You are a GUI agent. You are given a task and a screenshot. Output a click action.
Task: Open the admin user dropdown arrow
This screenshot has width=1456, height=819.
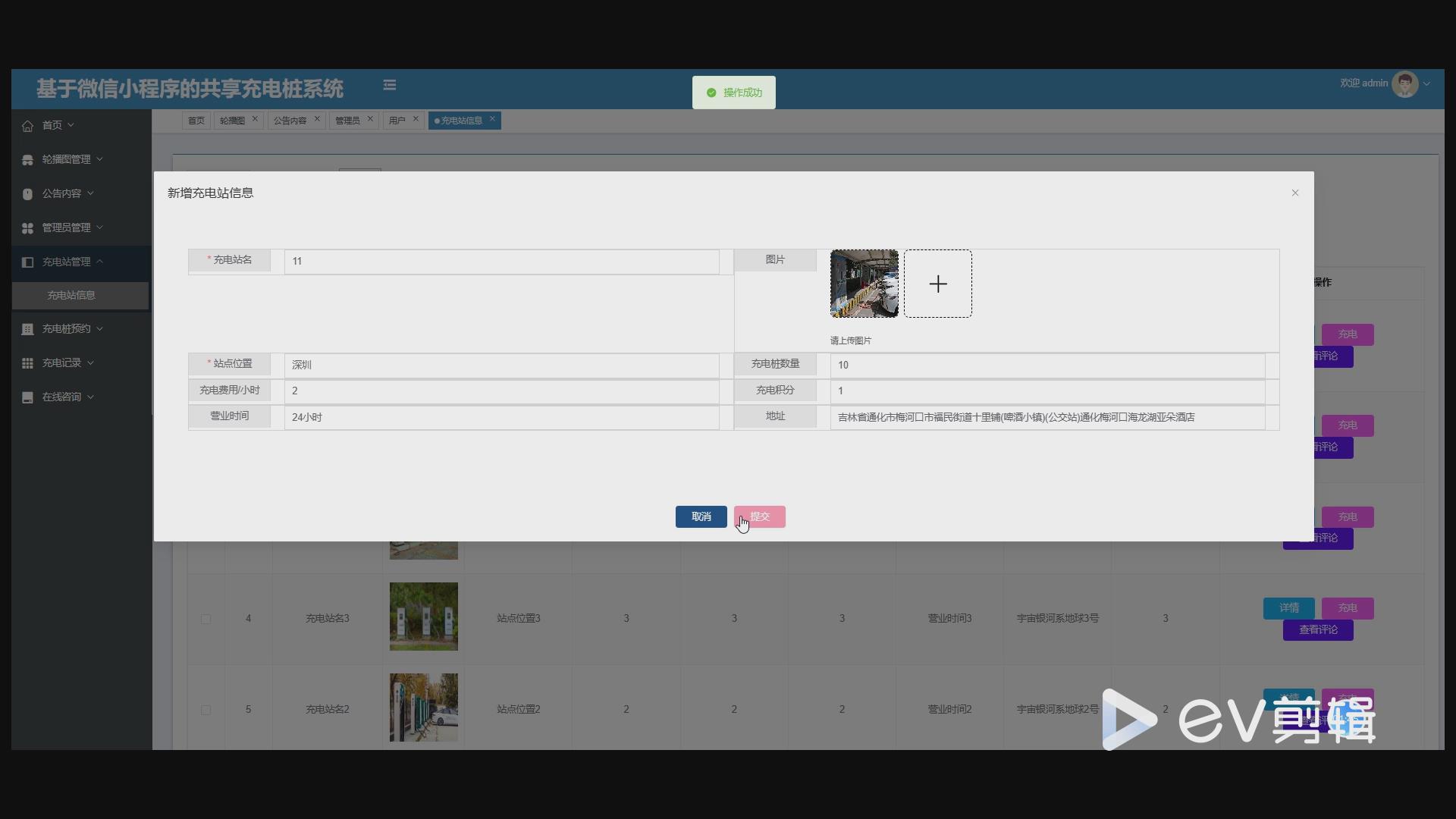(1426, 84)
